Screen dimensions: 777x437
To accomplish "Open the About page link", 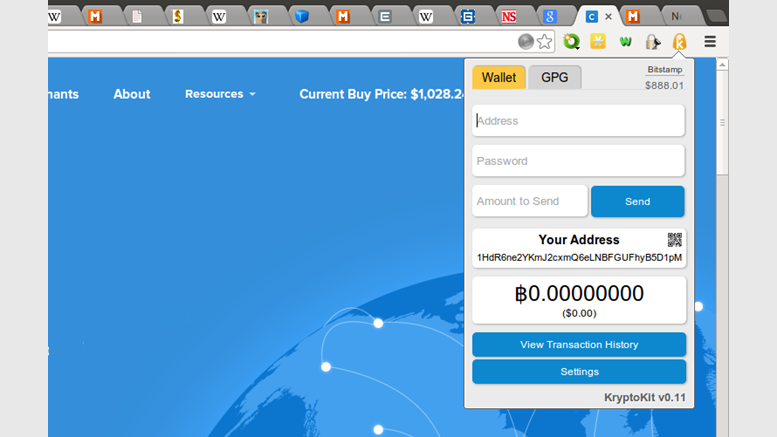I will (x=131, y=94).
